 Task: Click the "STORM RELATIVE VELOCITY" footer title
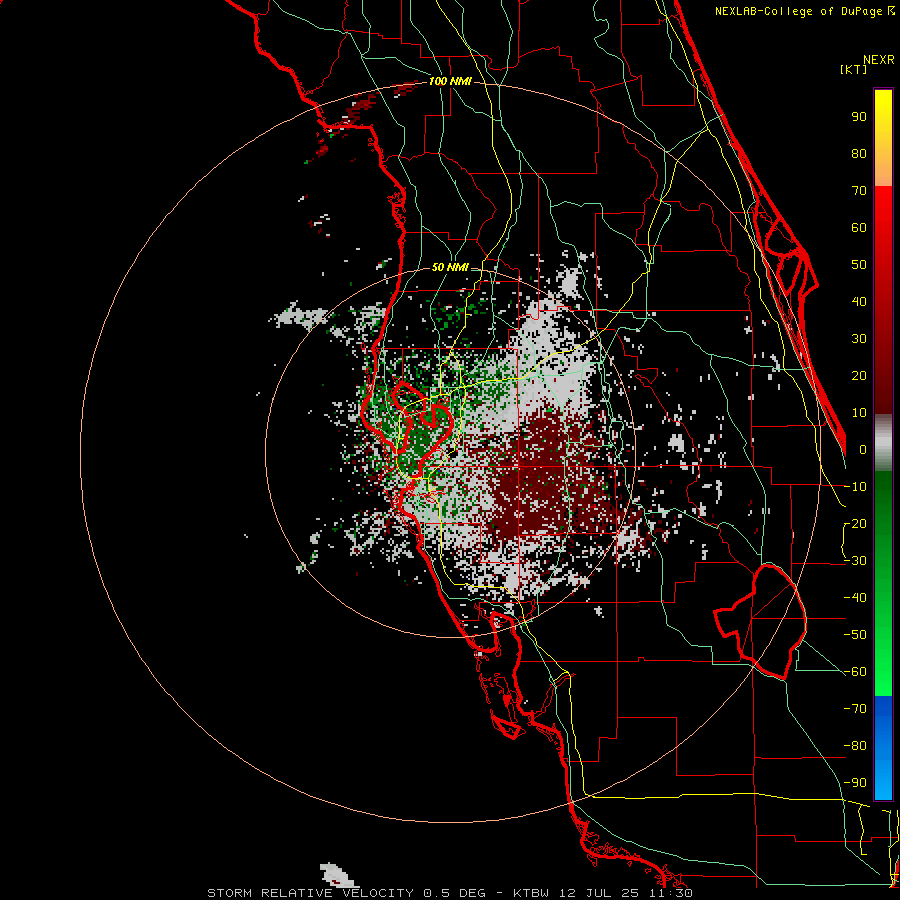tap(310, 893)
